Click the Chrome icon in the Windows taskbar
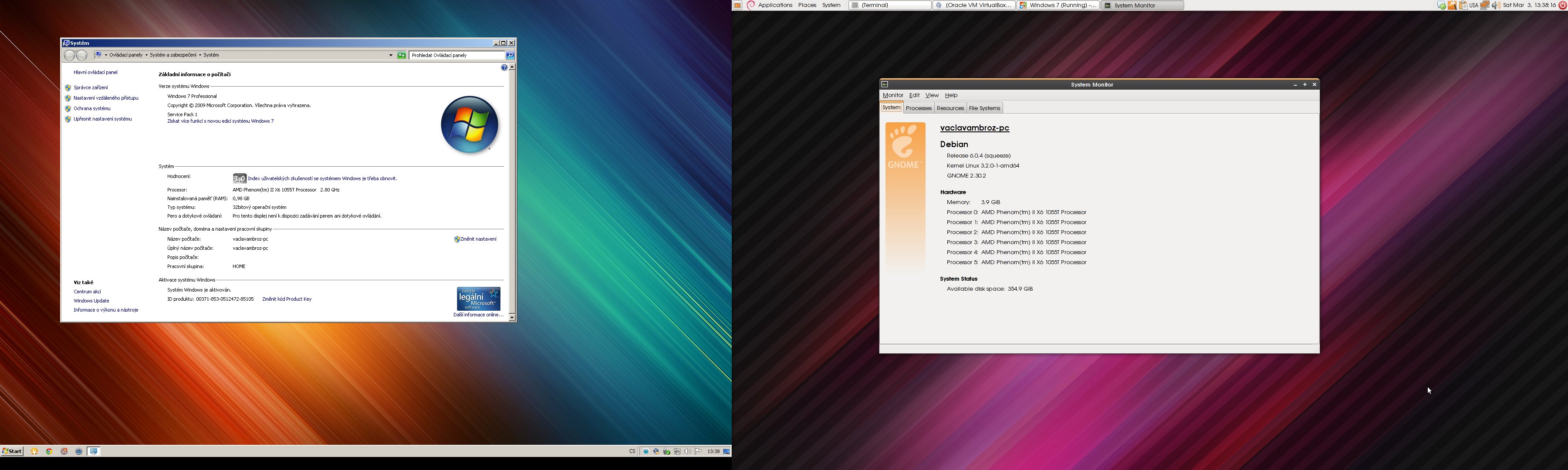 pos(49,451)
